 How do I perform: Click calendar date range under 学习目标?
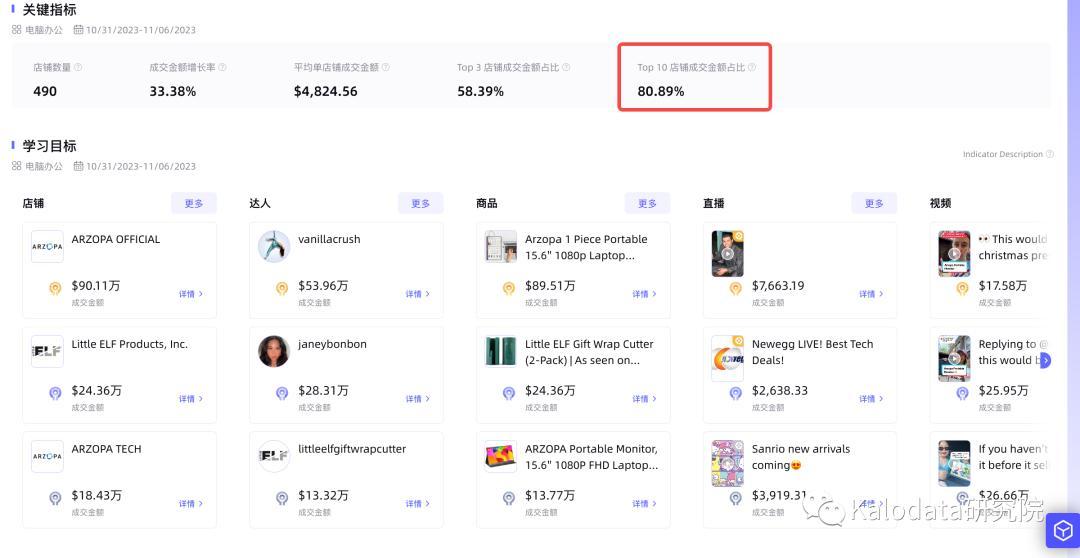pos(135,166)
